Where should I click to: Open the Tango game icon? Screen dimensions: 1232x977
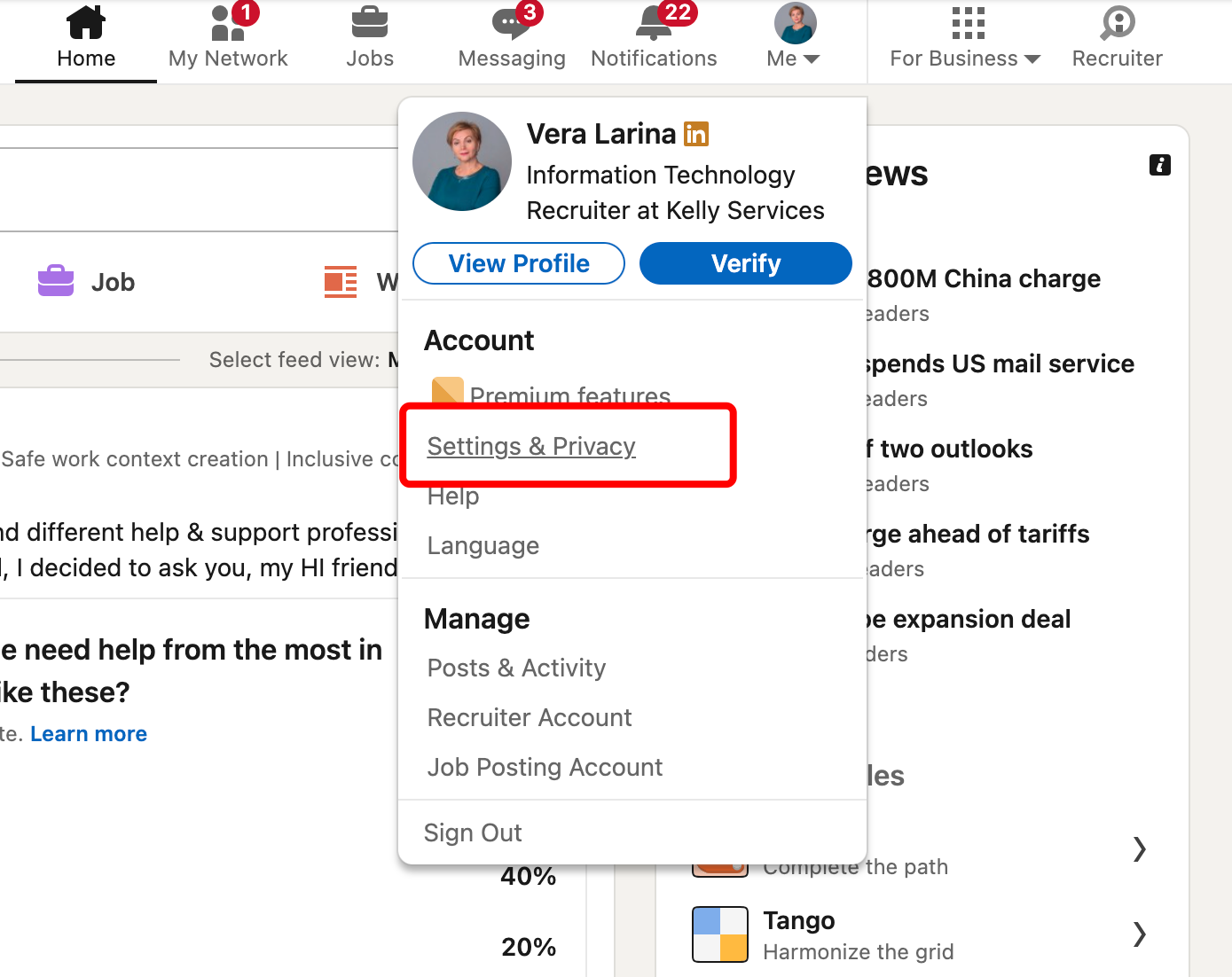[720, 934]
